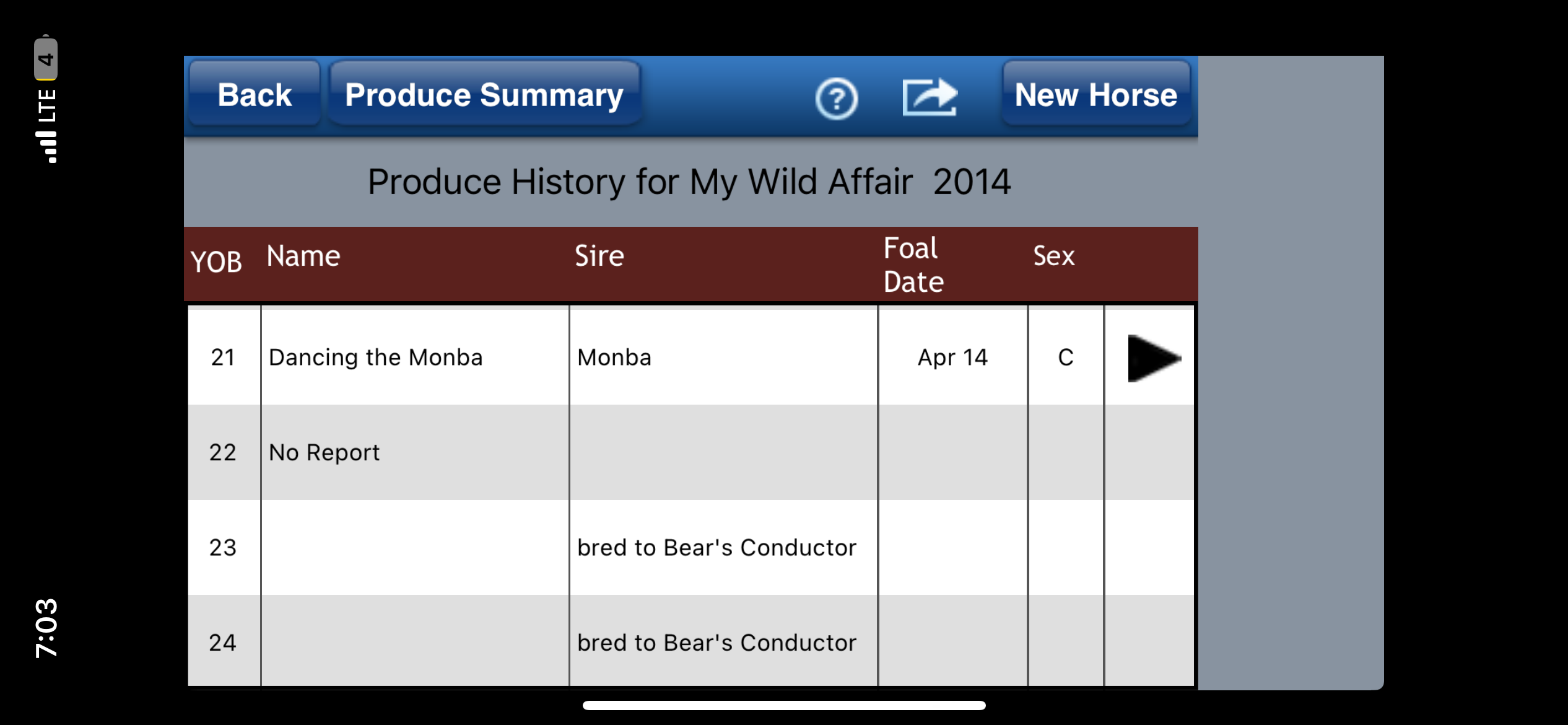Screen dimensions: 1568x725
Task: Click the Monba sire cell
Action: pyautogui.click(x=723, y=358)
